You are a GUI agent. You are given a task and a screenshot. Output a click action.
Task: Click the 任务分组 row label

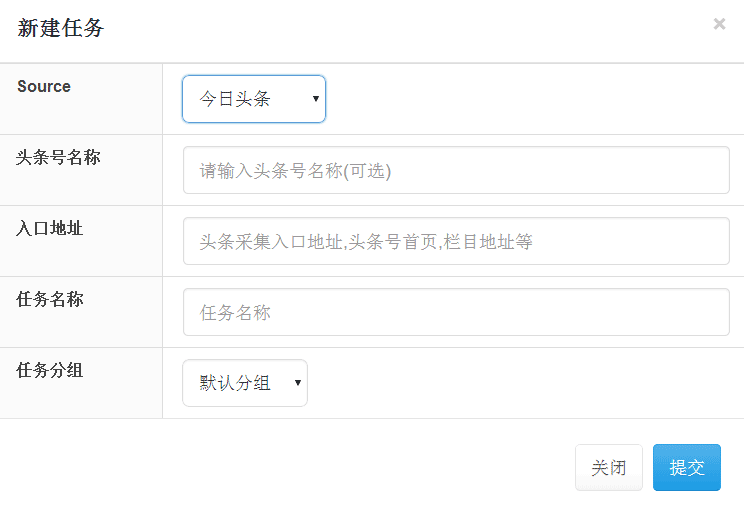pos(50,370)
